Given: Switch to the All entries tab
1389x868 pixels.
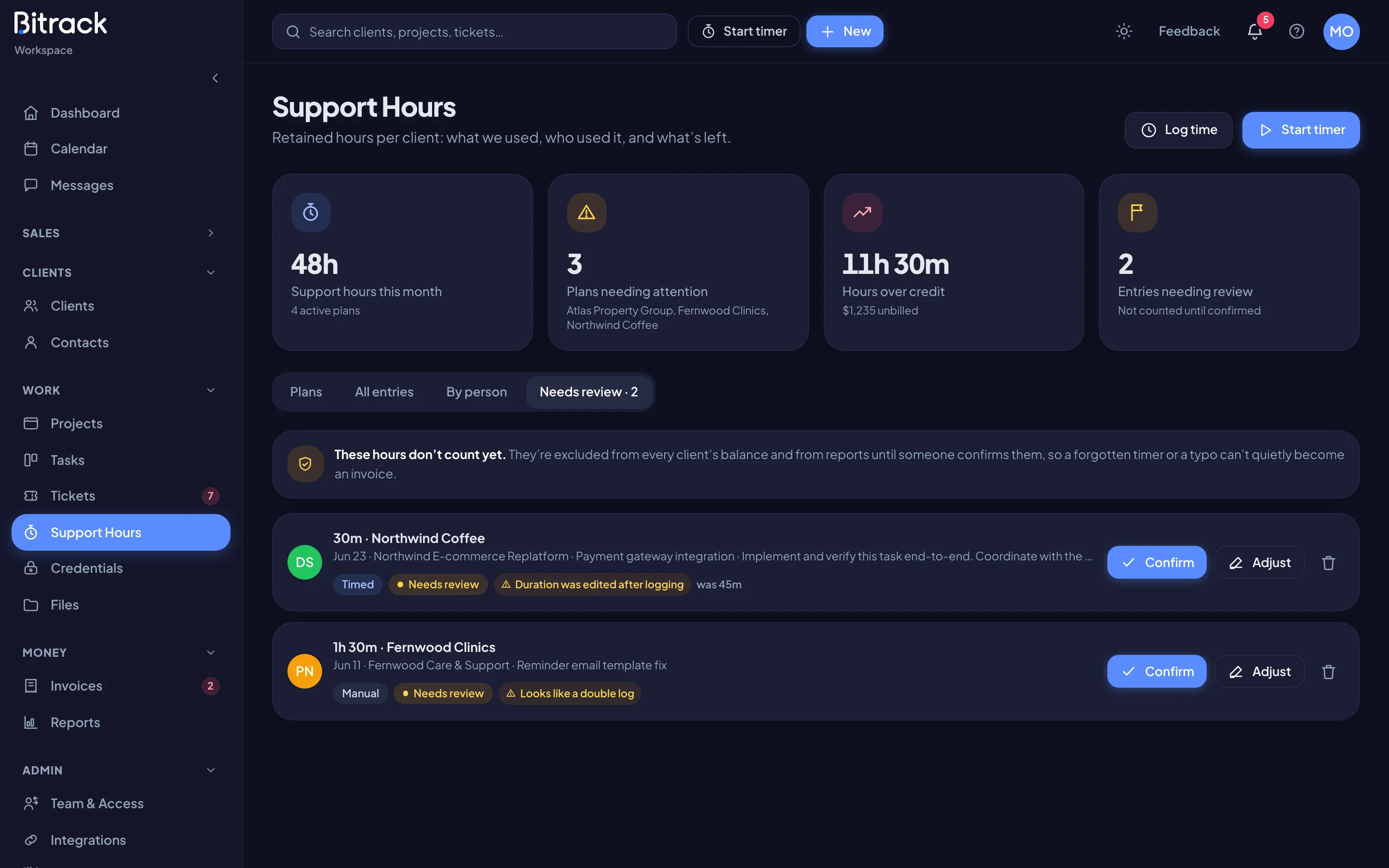Looking at the screenshot, I should (384, 392).
